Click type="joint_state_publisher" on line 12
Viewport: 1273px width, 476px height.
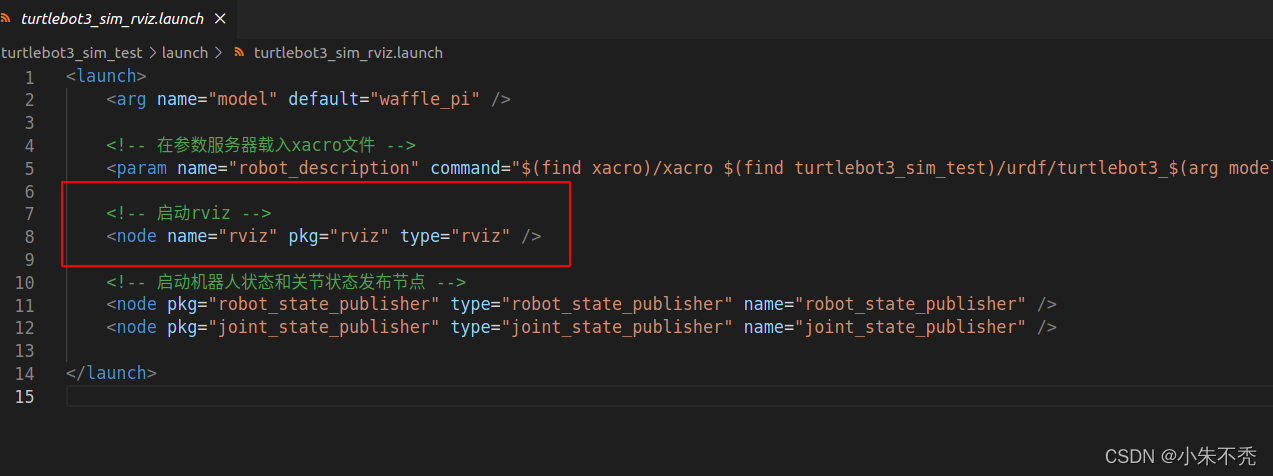[592, 327]
